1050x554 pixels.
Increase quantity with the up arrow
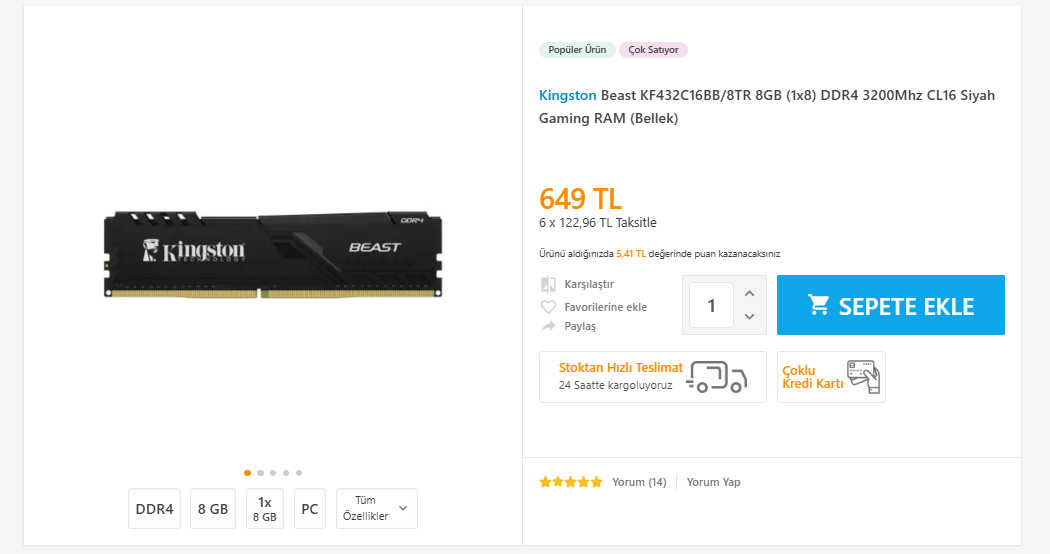point(750,293)
